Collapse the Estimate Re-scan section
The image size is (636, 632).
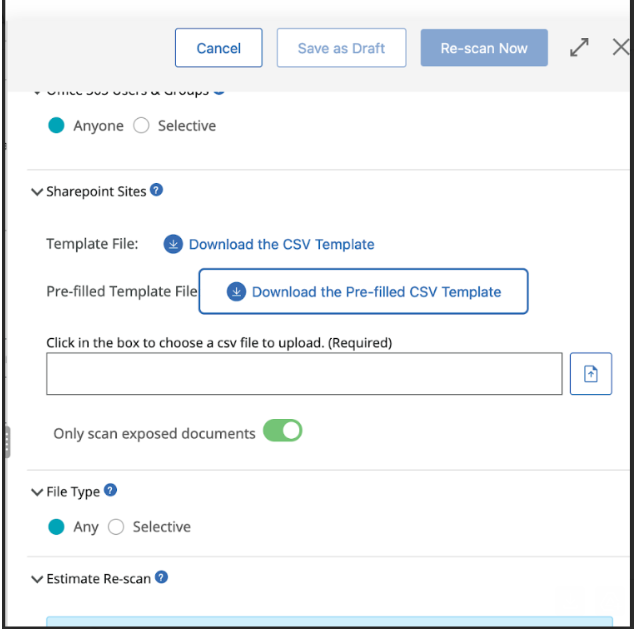pyautogui.click(x=38, y=579)
